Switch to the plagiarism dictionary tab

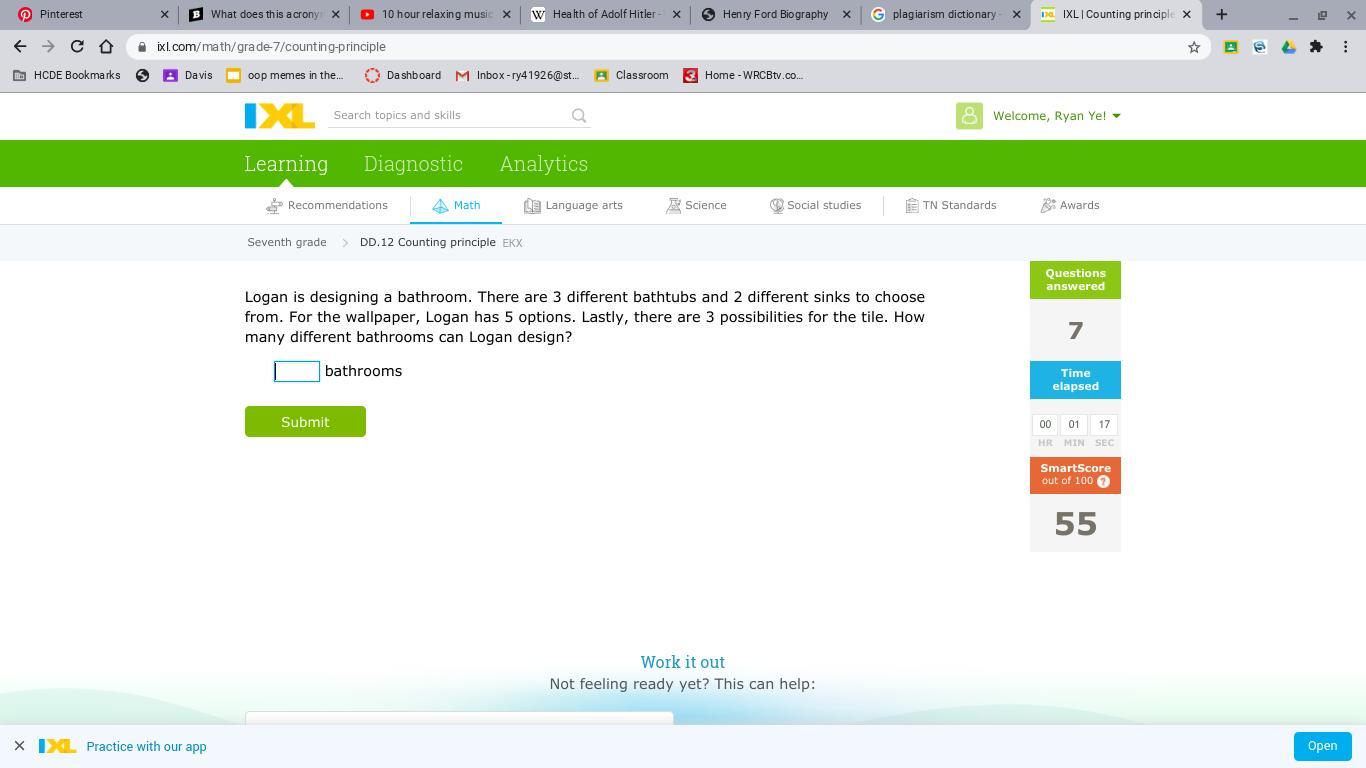click(x=945, y=15)
